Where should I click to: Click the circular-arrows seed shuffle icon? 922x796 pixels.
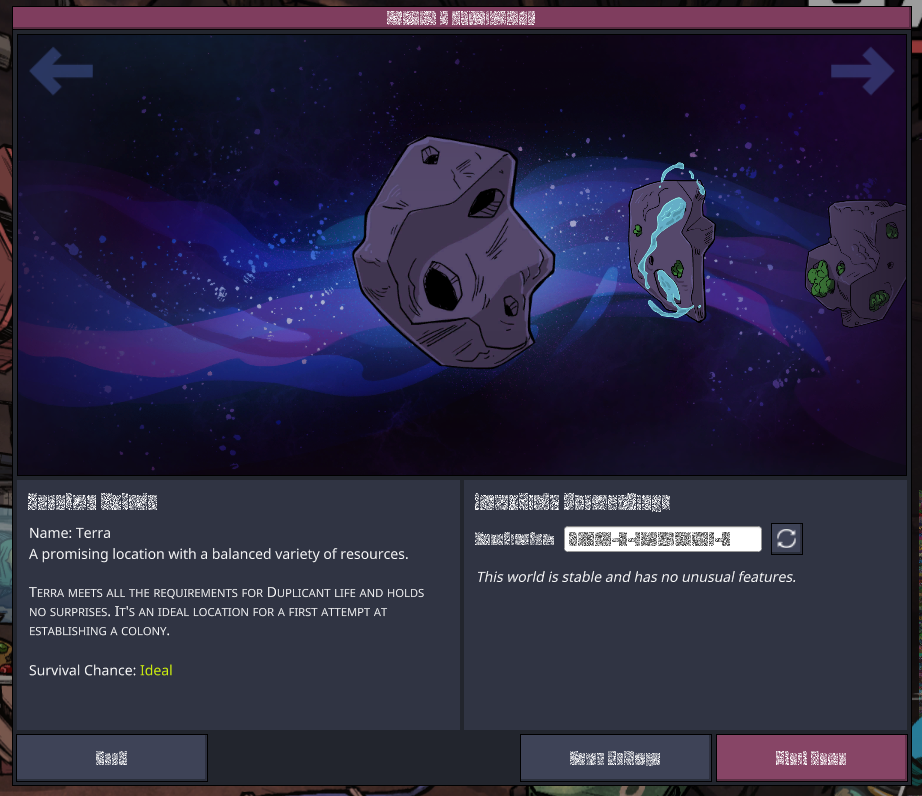point(786,539)
